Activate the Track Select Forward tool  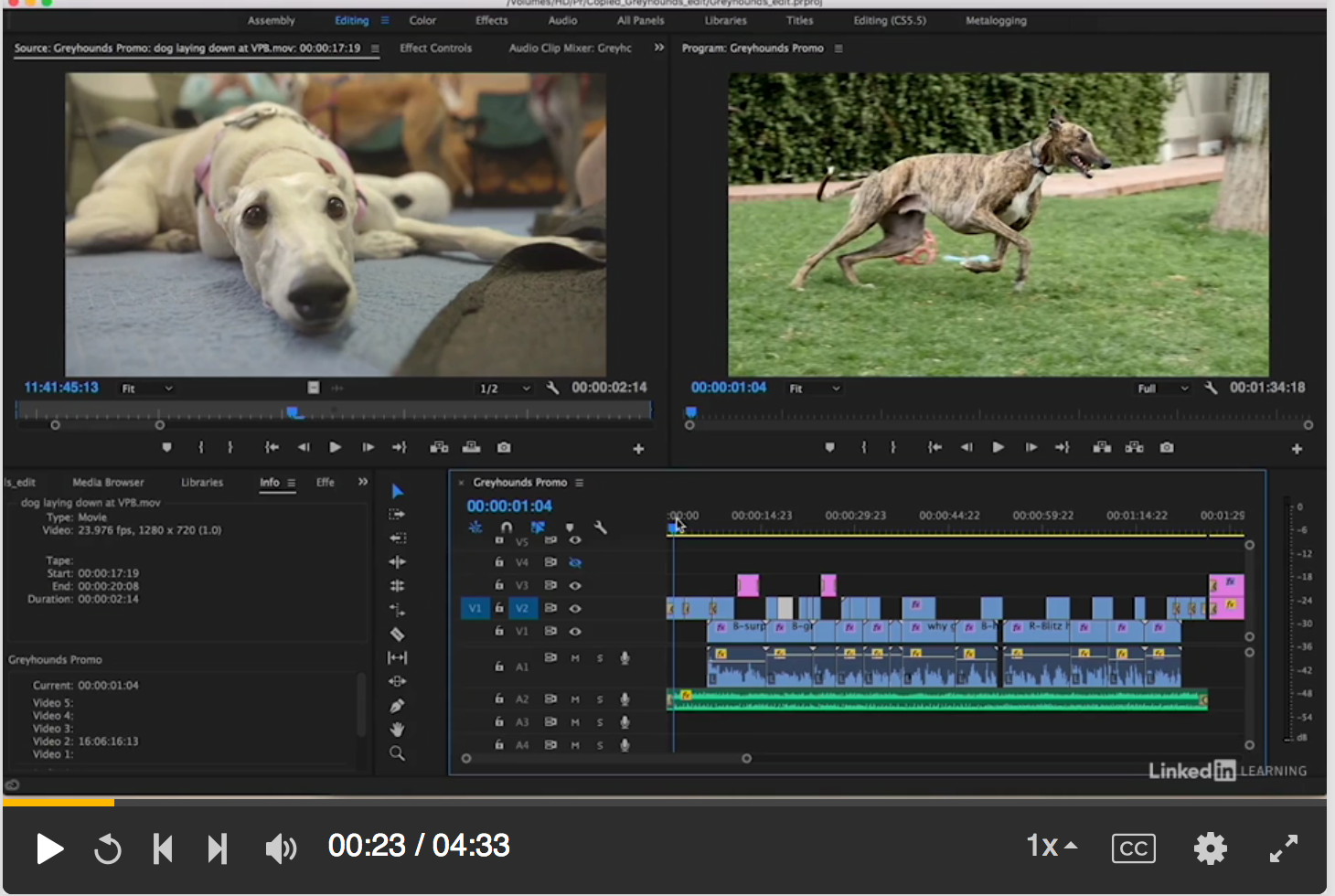[398, 514]
